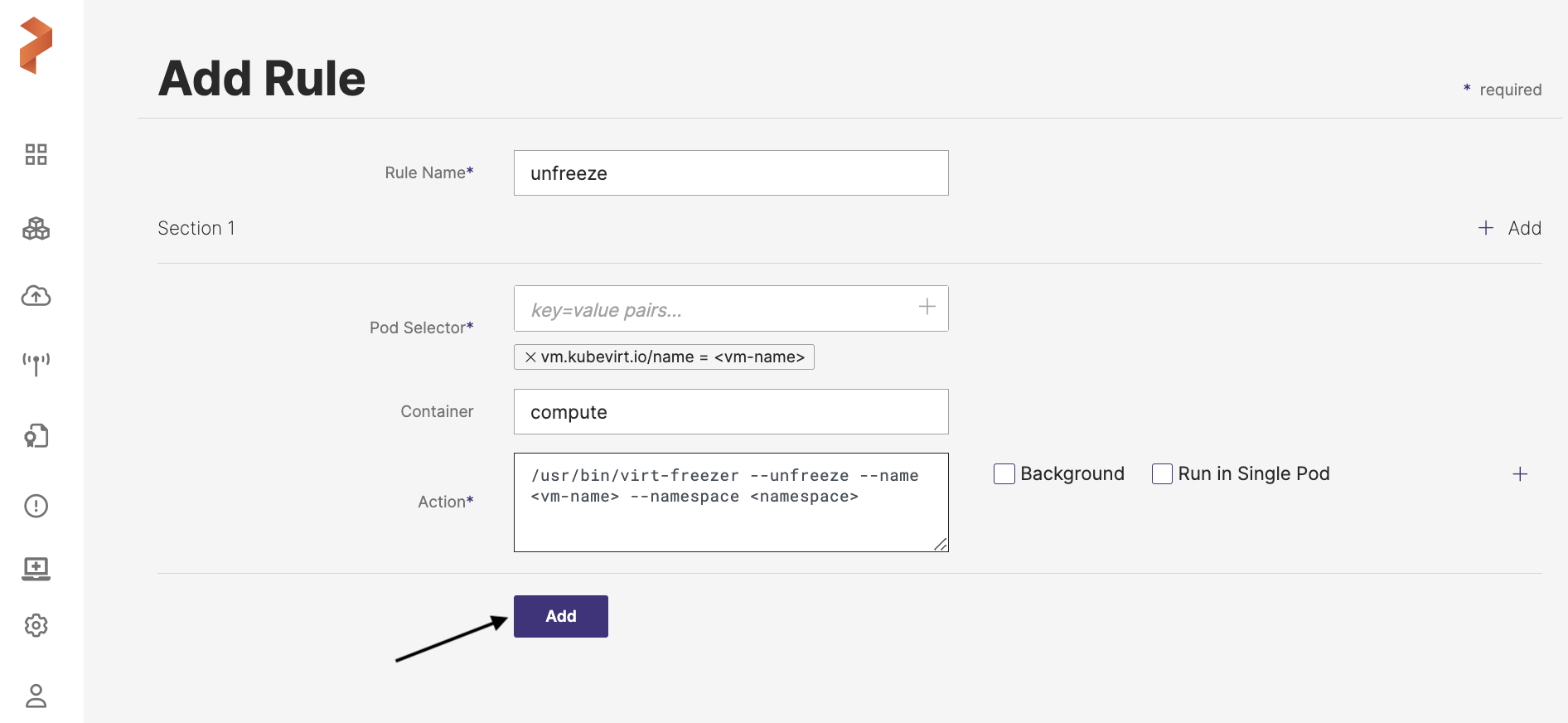
Task: Enable Run in Single Pod checkbox
Action: click(x=1162, y=473)
